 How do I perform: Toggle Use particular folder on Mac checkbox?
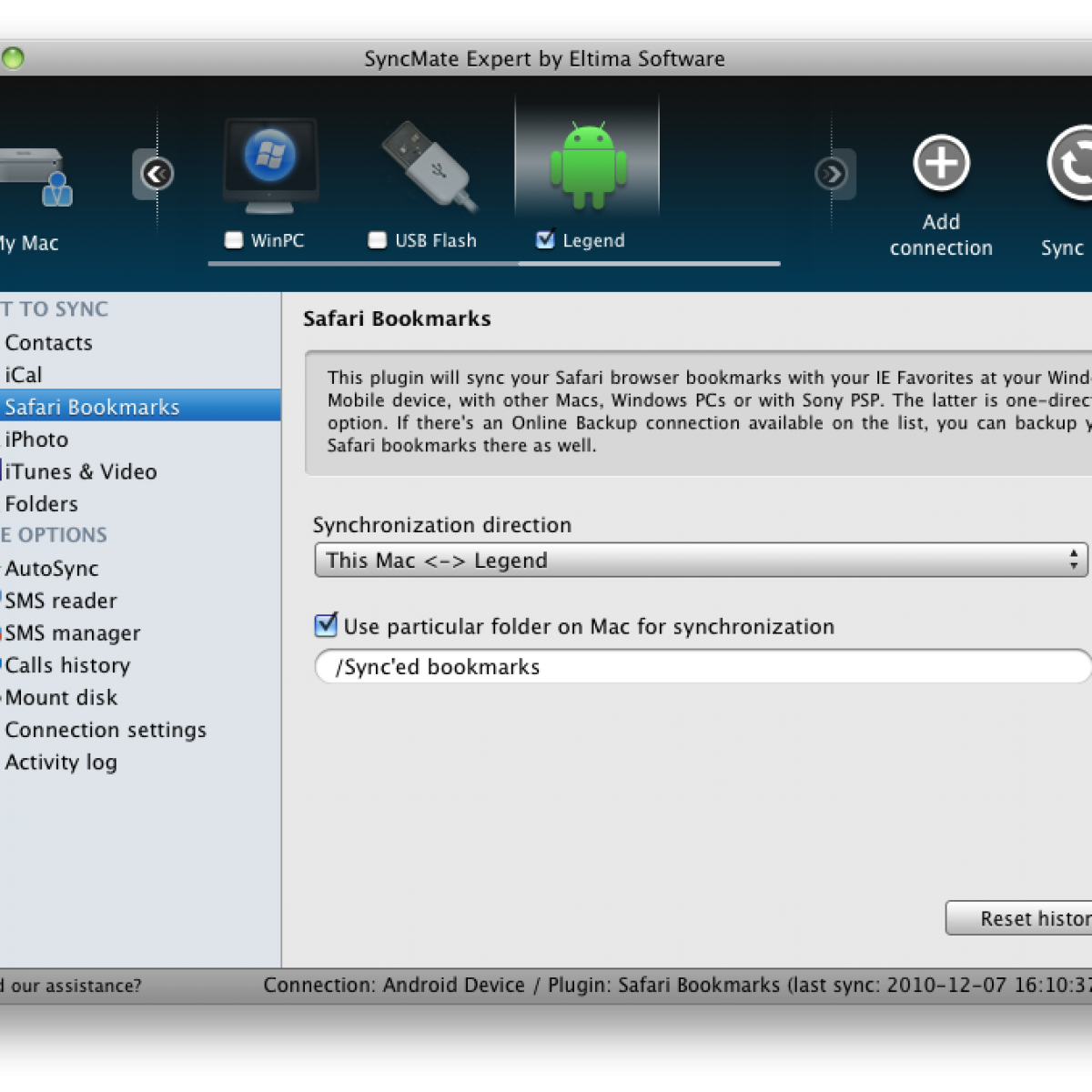pyautogui.click(x=326, y=626)
